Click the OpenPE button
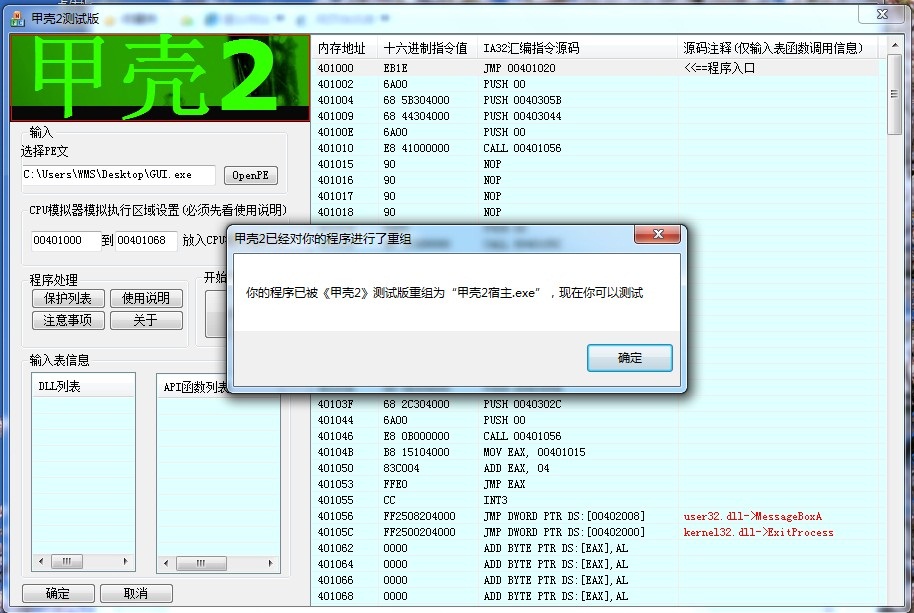 click(x=251, y=175)
